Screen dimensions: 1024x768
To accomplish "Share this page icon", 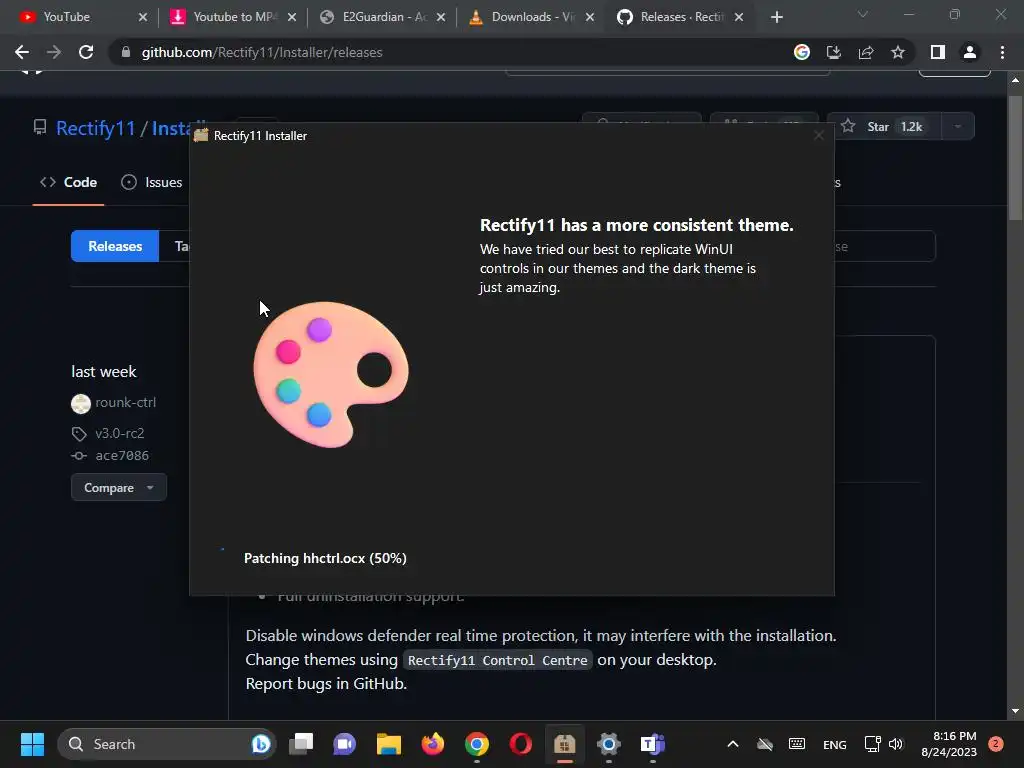I will (866, 52).
